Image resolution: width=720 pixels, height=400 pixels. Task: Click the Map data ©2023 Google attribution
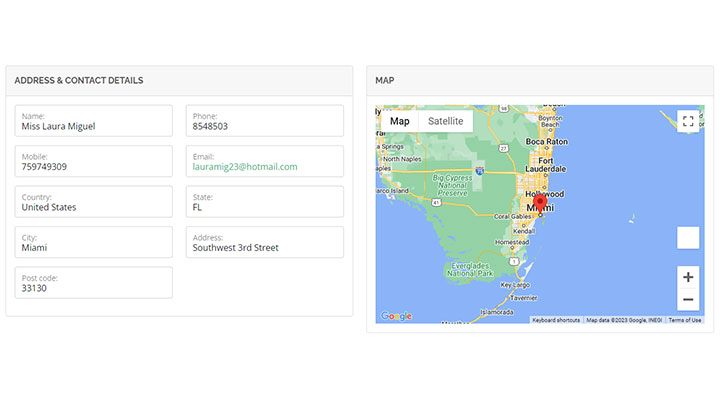point(624,320)
